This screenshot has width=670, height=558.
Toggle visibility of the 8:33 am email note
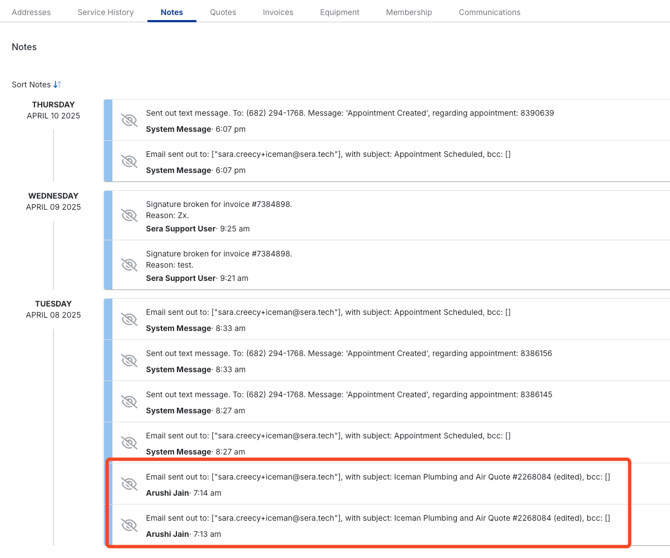(x=129, y=320)
